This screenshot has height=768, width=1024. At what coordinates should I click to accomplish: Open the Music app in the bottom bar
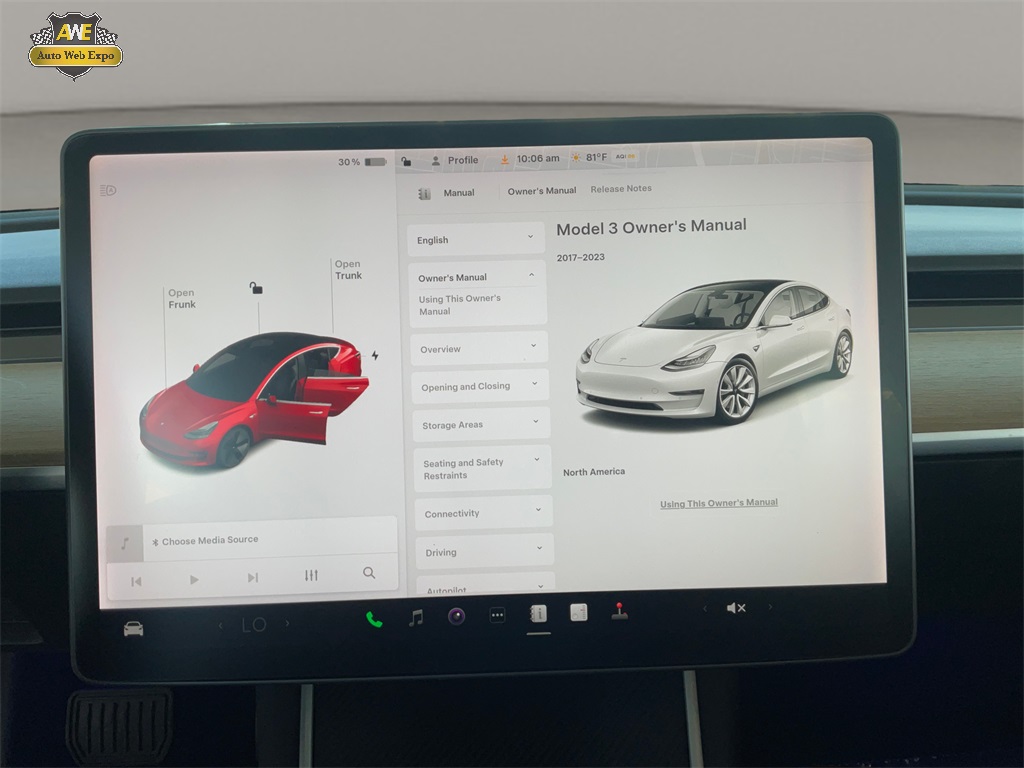pos(415,617)
